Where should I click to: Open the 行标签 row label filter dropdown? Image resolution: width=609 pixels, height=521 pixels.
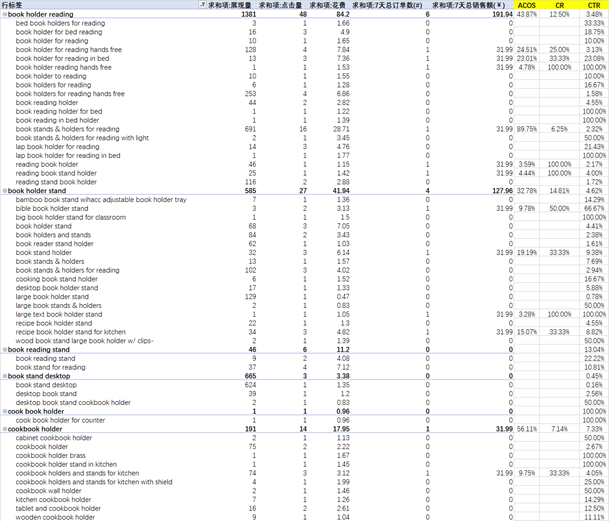coord(204,6)
